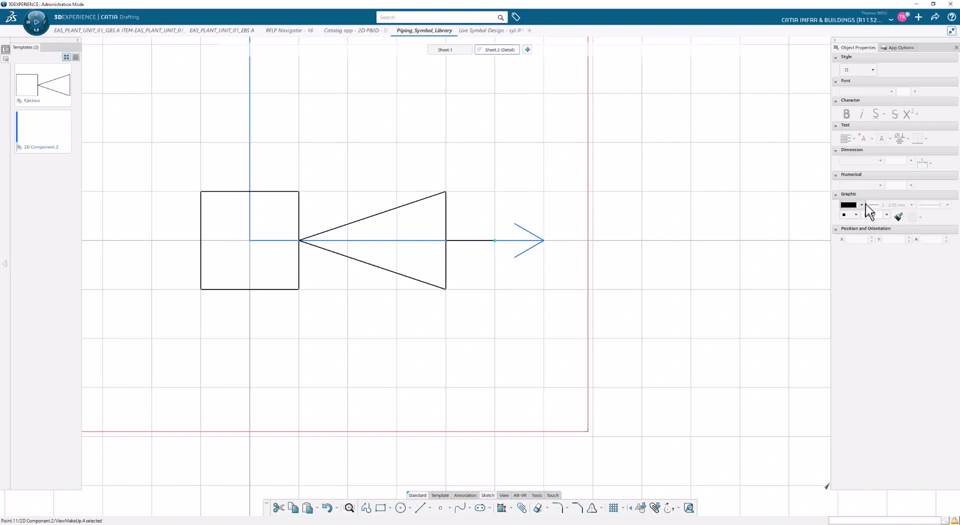960x525 pixels.
Task: Open the Template toolbar tab
Action: click(440, 495)
